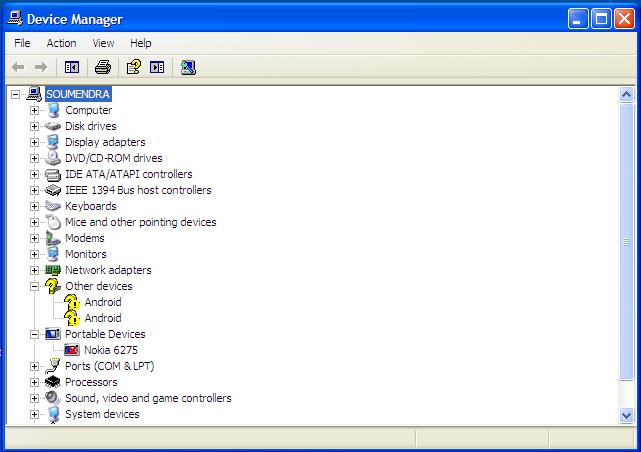Click the Processors chip icon
Viewport: 641px width, 452px height.
53,382
